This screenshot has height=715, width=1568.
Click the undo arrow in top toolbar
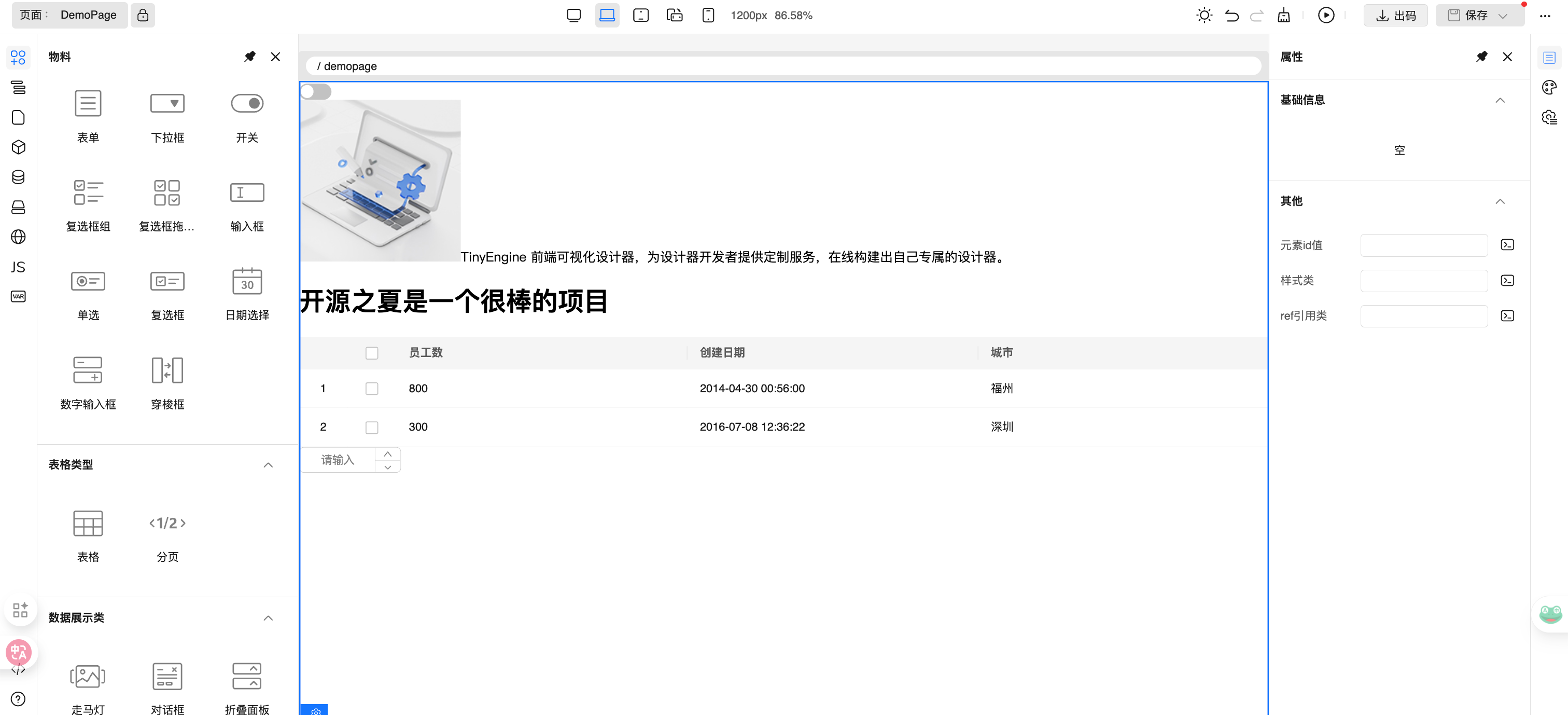(1231, 15)
